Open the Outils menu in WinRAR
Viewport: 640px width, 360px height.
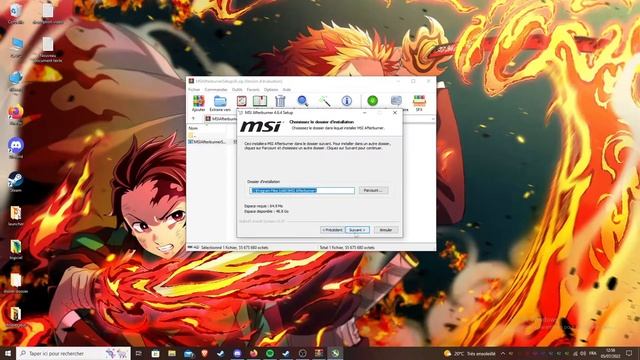237,89
